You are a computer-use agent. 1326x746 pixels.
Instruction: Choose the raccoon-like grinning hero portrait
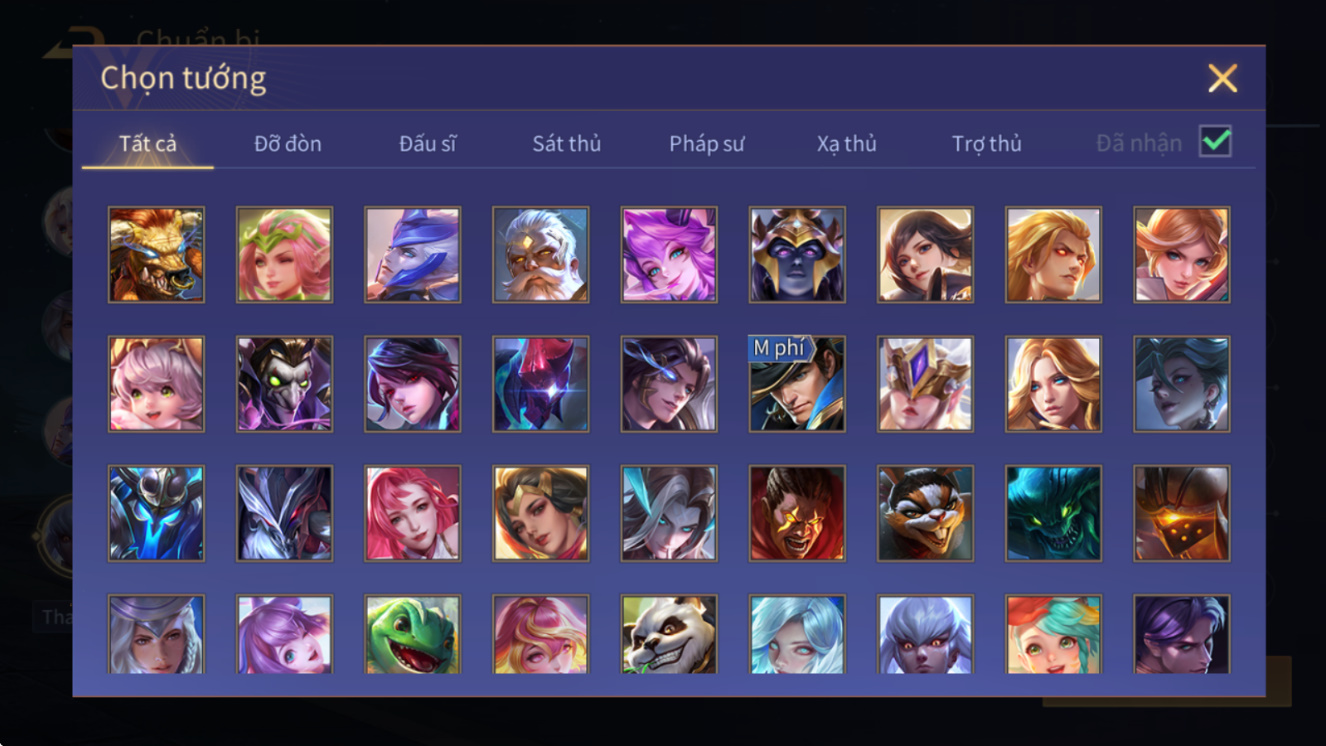925,513
